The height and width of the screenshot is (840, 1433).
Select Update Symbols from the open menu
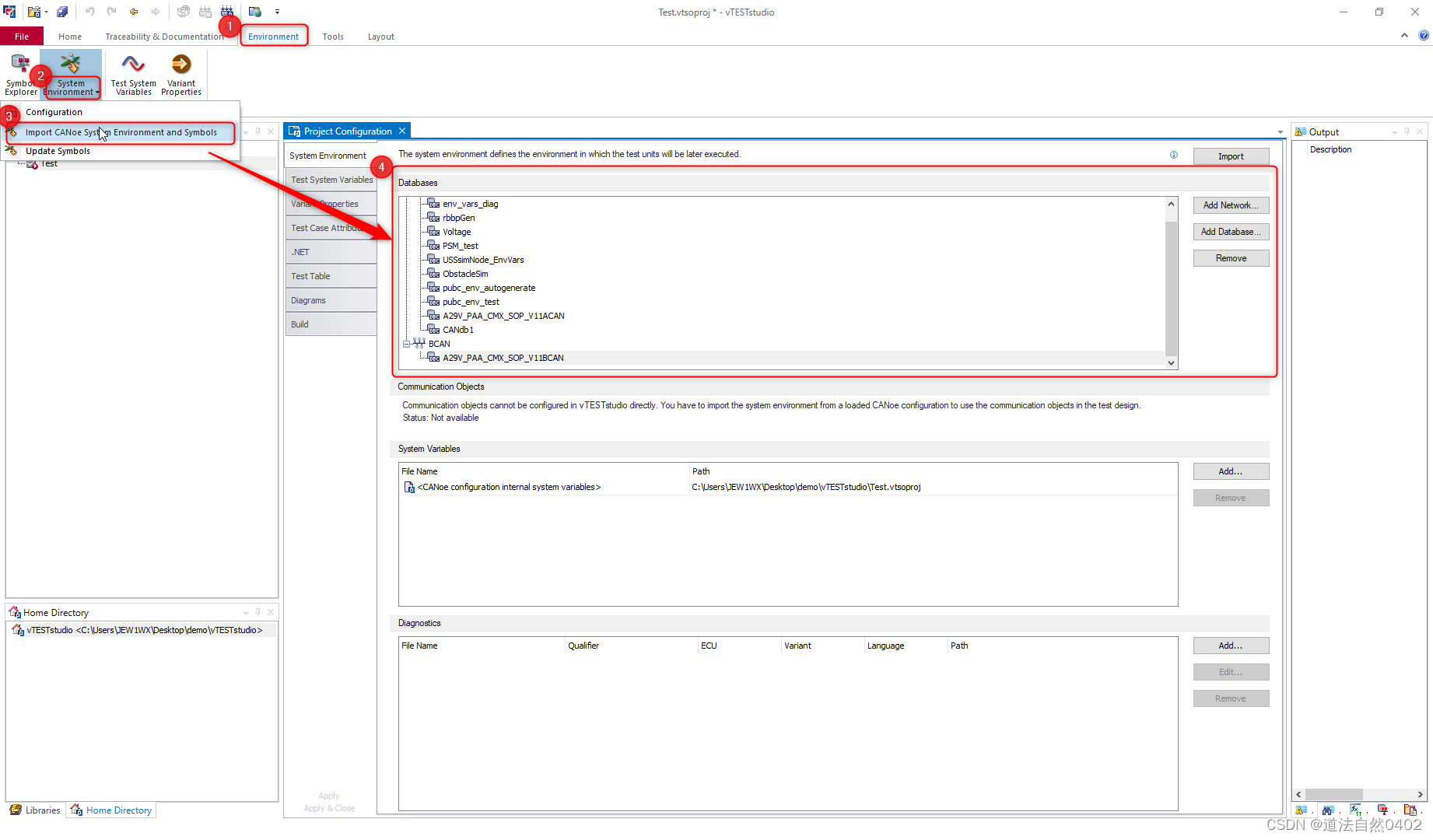[58, 150]
